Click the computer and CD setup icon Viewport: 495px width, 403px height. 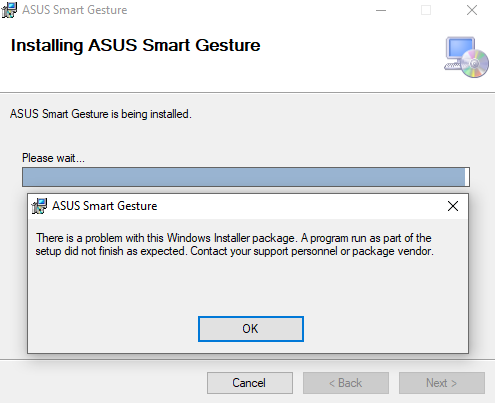pos(466,57)
